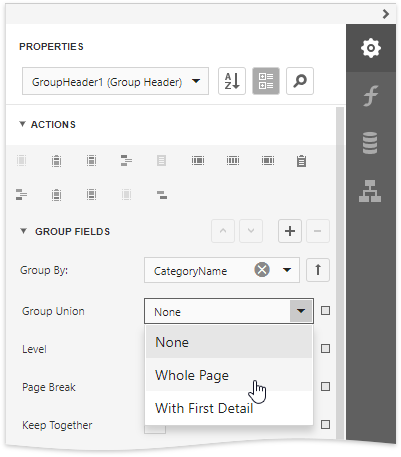
Task: Insert Report Header band in first actions row
Action: (56, 161)
